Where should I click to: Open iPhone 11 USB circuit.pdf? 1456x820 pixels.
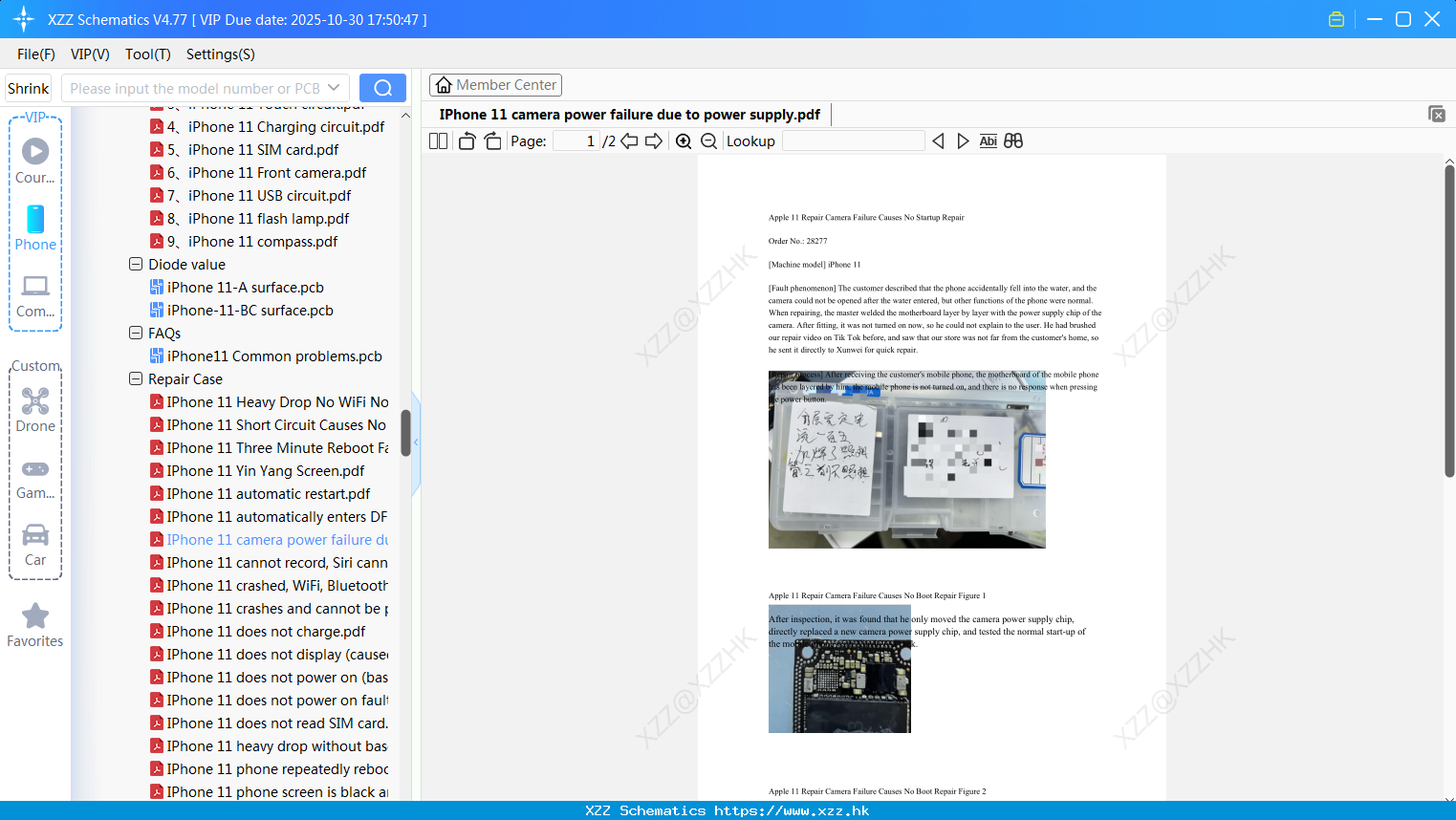tap(250, 196)
